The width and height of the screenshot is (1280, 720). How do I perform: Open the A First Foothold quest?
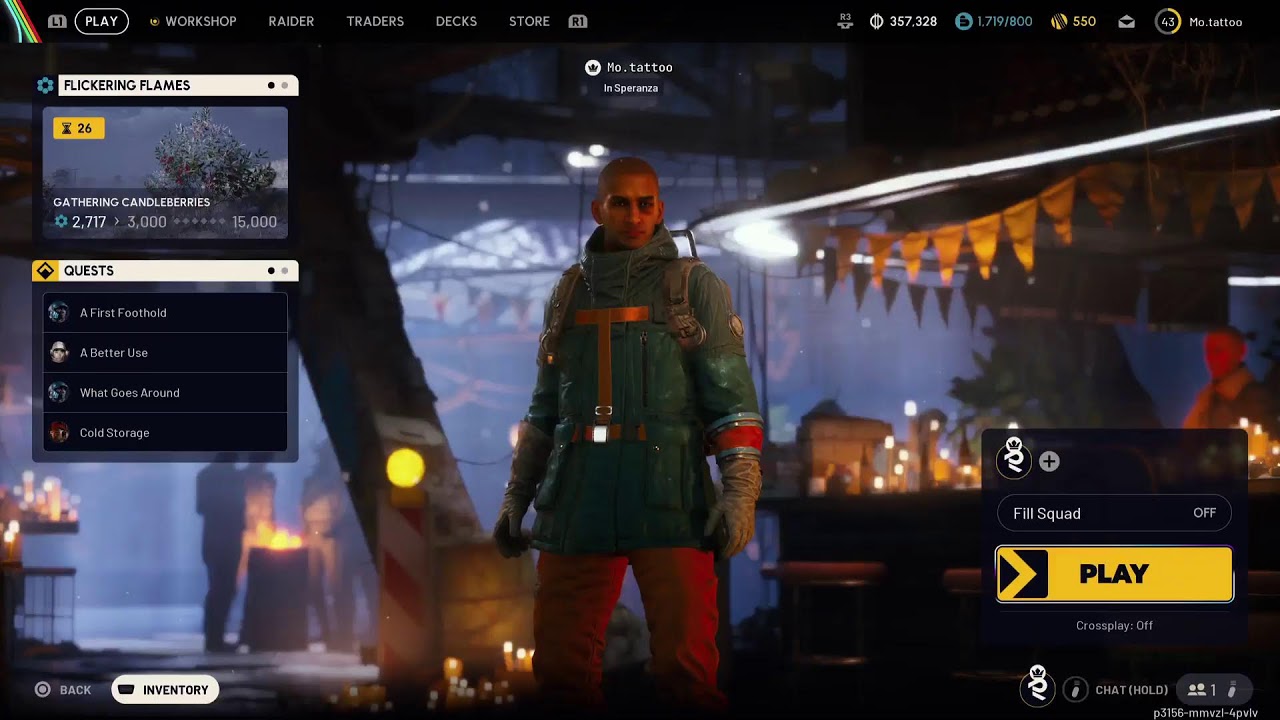point(165,313)
